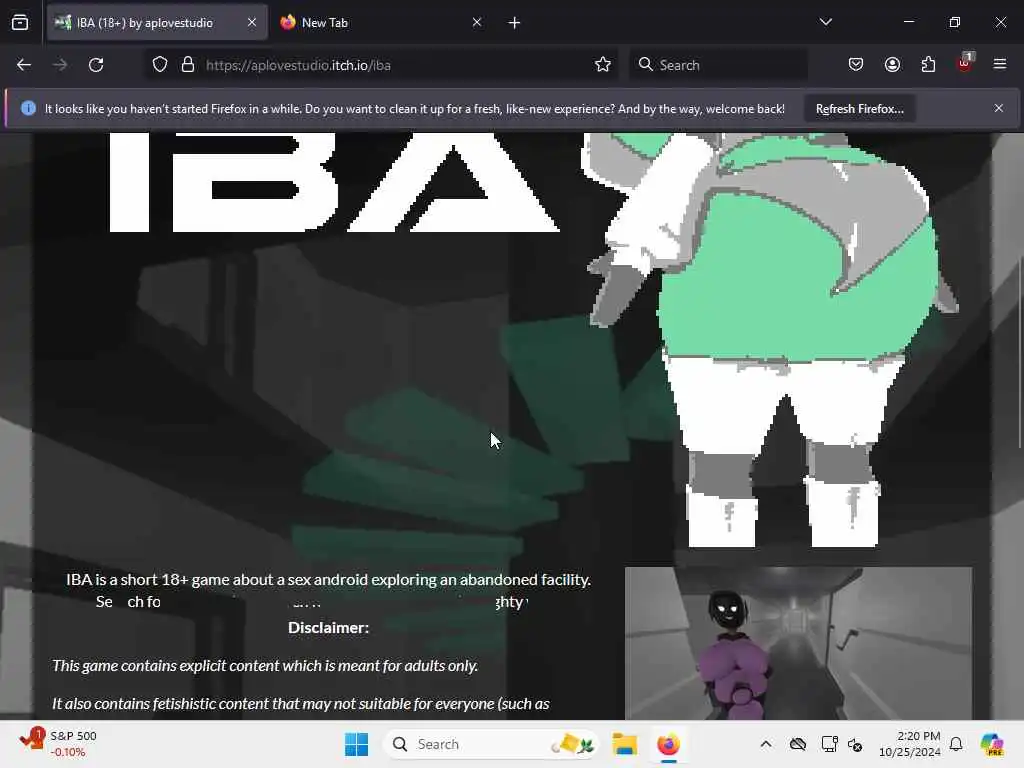Close the New Tab tab
This screenshot has width=1024, height=768.
[477, 22]
